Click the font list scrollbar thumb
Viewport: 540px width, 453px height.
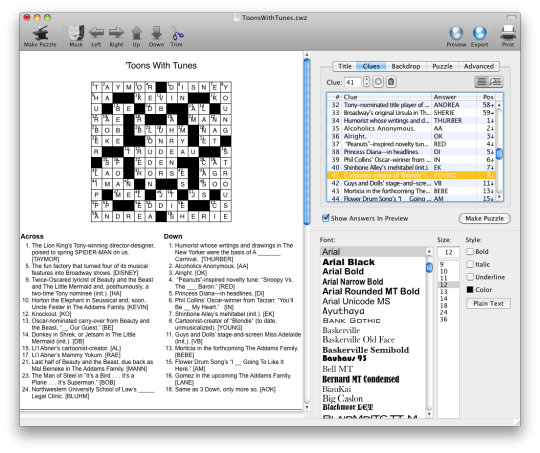[429, 268]
